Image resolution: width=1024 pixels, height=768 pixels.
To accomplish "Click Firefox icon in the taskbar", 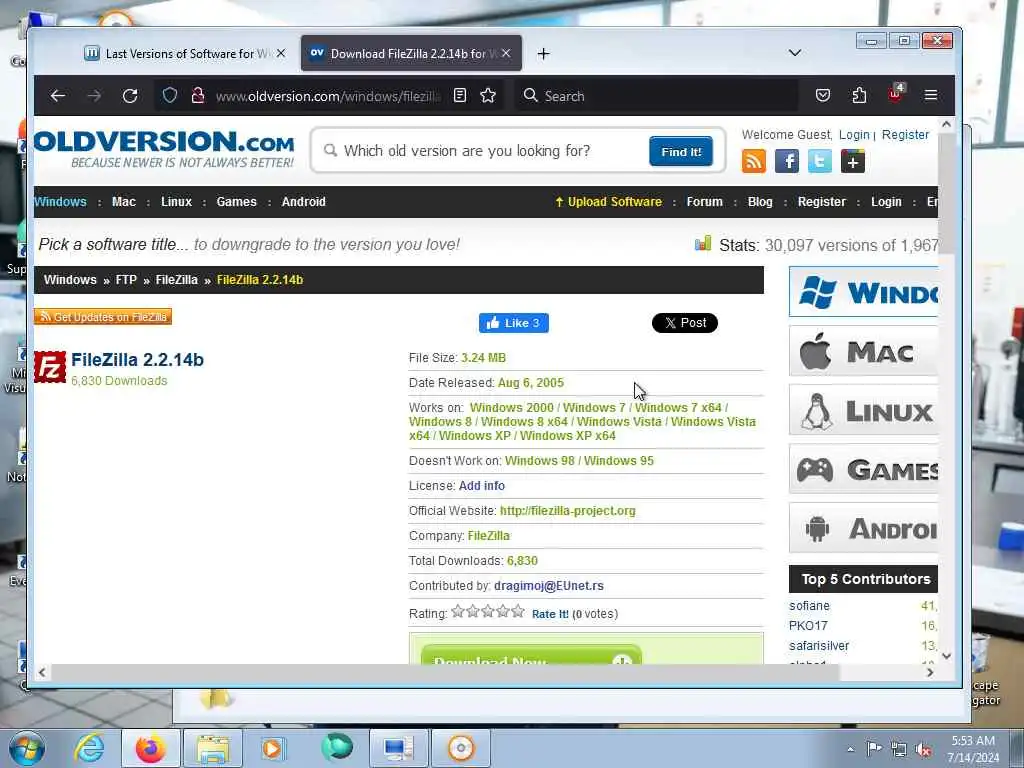I will coord(151,748).
